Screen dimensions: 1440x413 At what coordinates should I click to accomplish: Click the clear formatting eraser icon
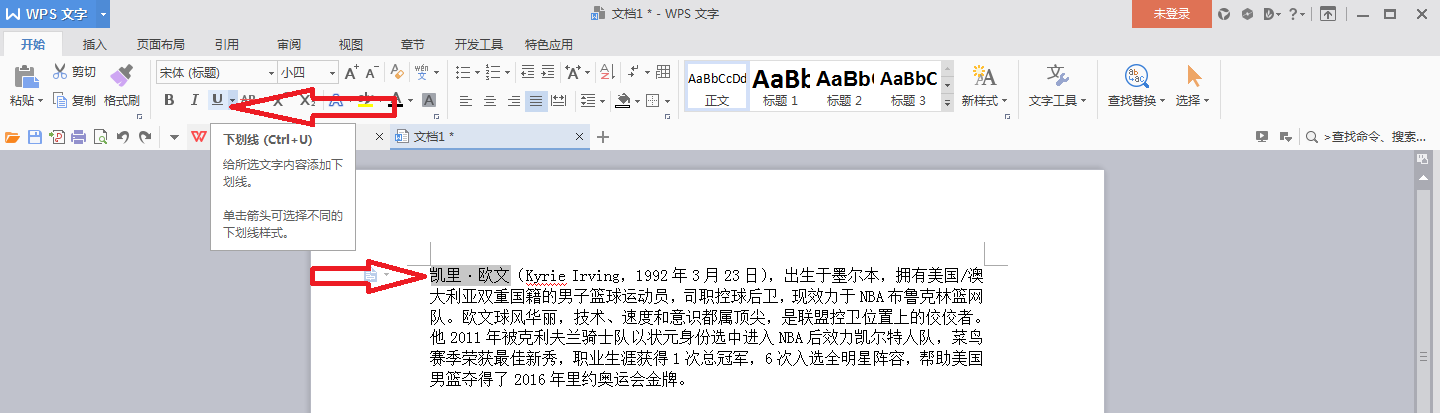[x=397, y=72]
